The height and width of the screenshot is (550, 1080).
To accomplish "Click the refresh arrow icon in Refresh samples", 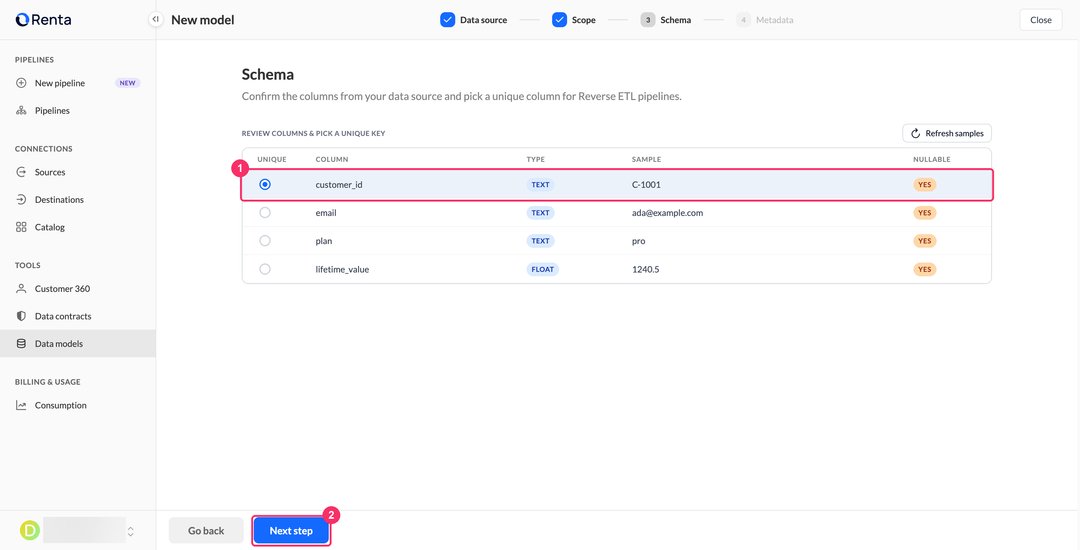I will [915, 134].
